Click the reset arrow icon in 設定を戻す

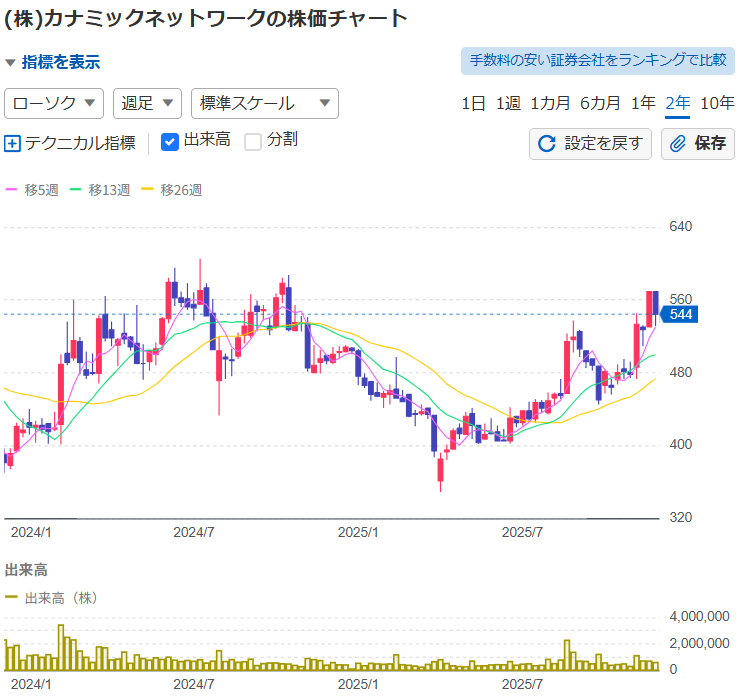[x=547, y=144]
